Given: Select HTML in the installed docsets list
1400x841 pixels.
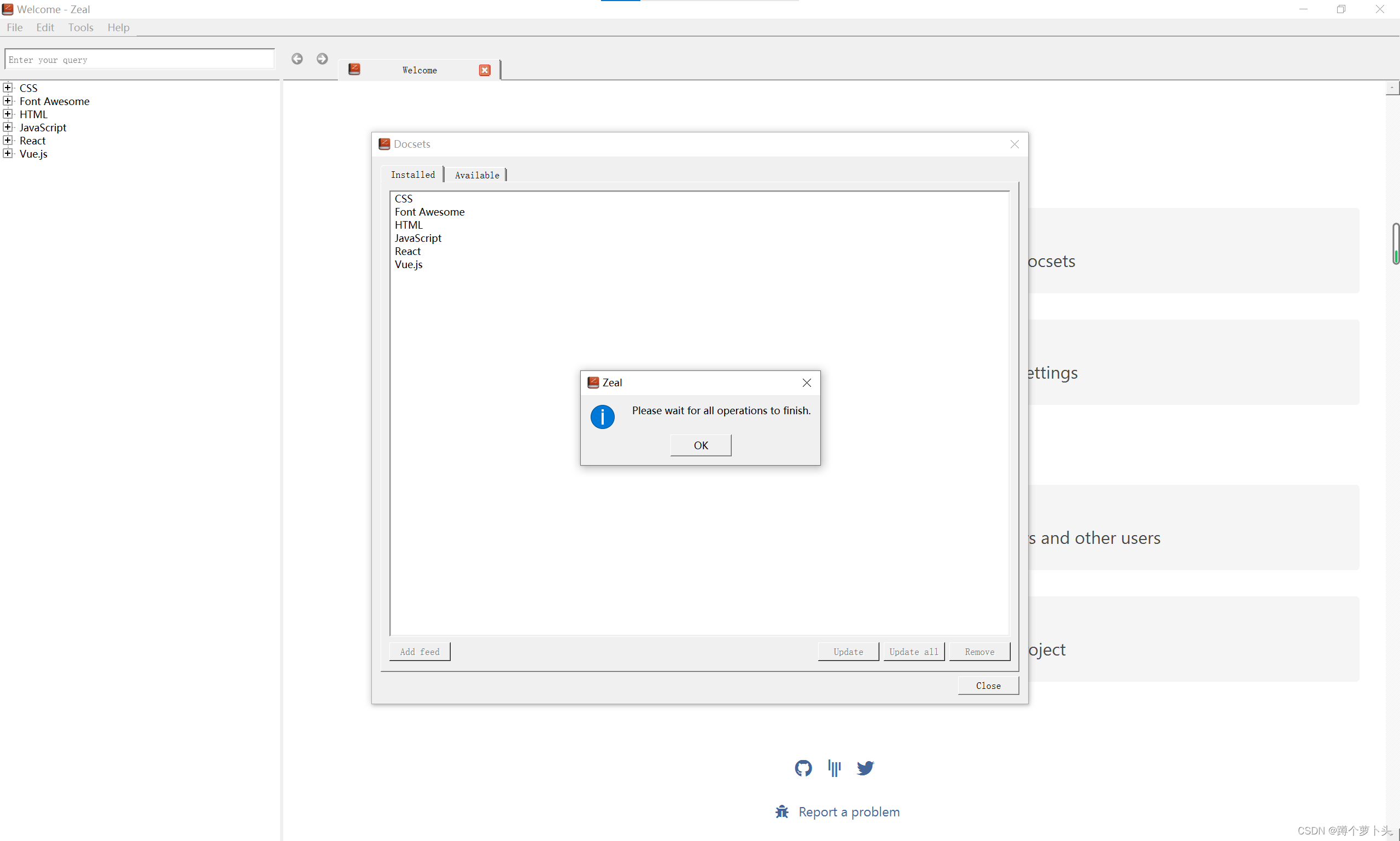Looking at the screenshot, I should pyautogui.click(x=409, y=225).
